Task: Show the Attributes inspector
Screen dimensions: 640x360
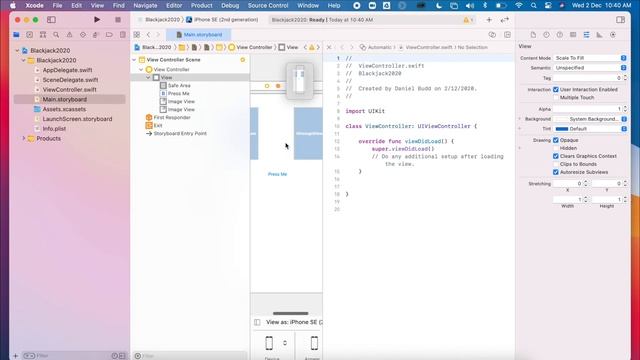Action: point(586,35)
